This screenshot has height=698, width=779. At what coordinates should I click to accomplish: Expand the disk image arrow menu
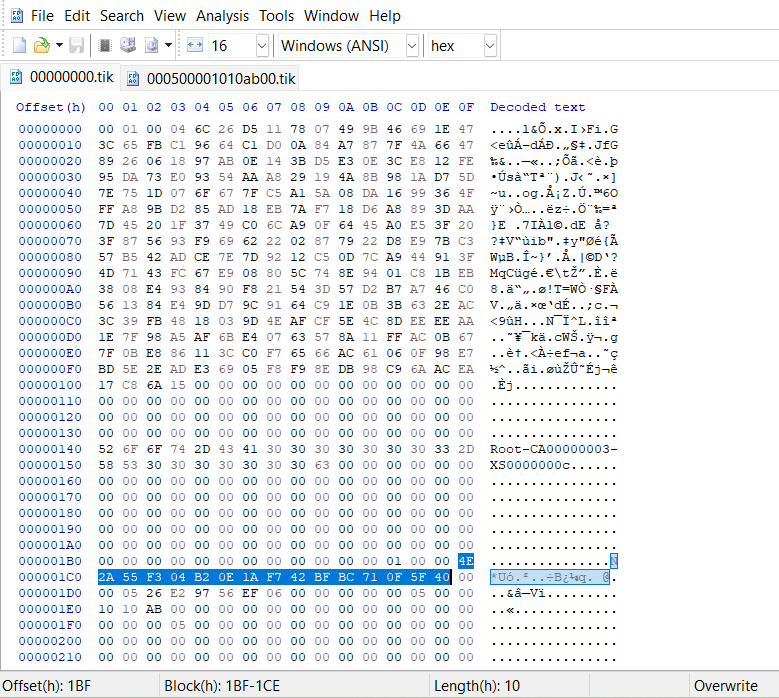pos(168,46)
